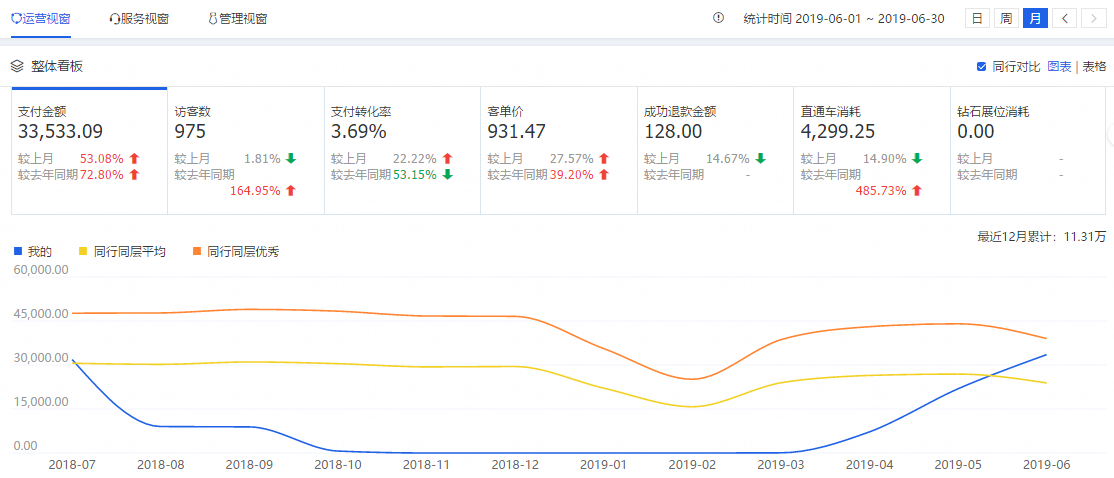
Task: Switch to the 服务视窗 tab
Action: point(139,18)
